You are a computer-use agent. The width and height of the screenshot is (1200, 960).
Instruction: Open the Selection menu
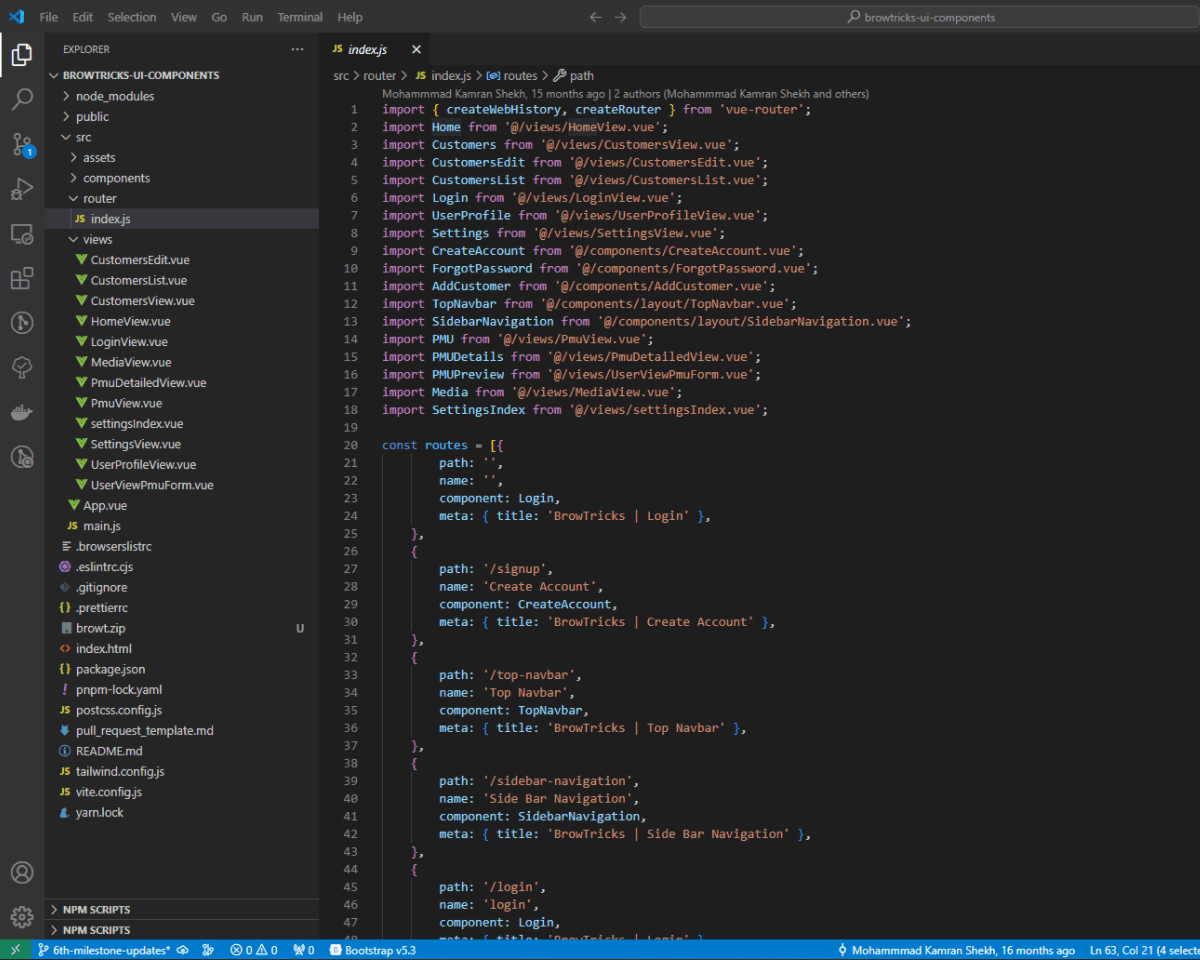(x=132, y=17)
